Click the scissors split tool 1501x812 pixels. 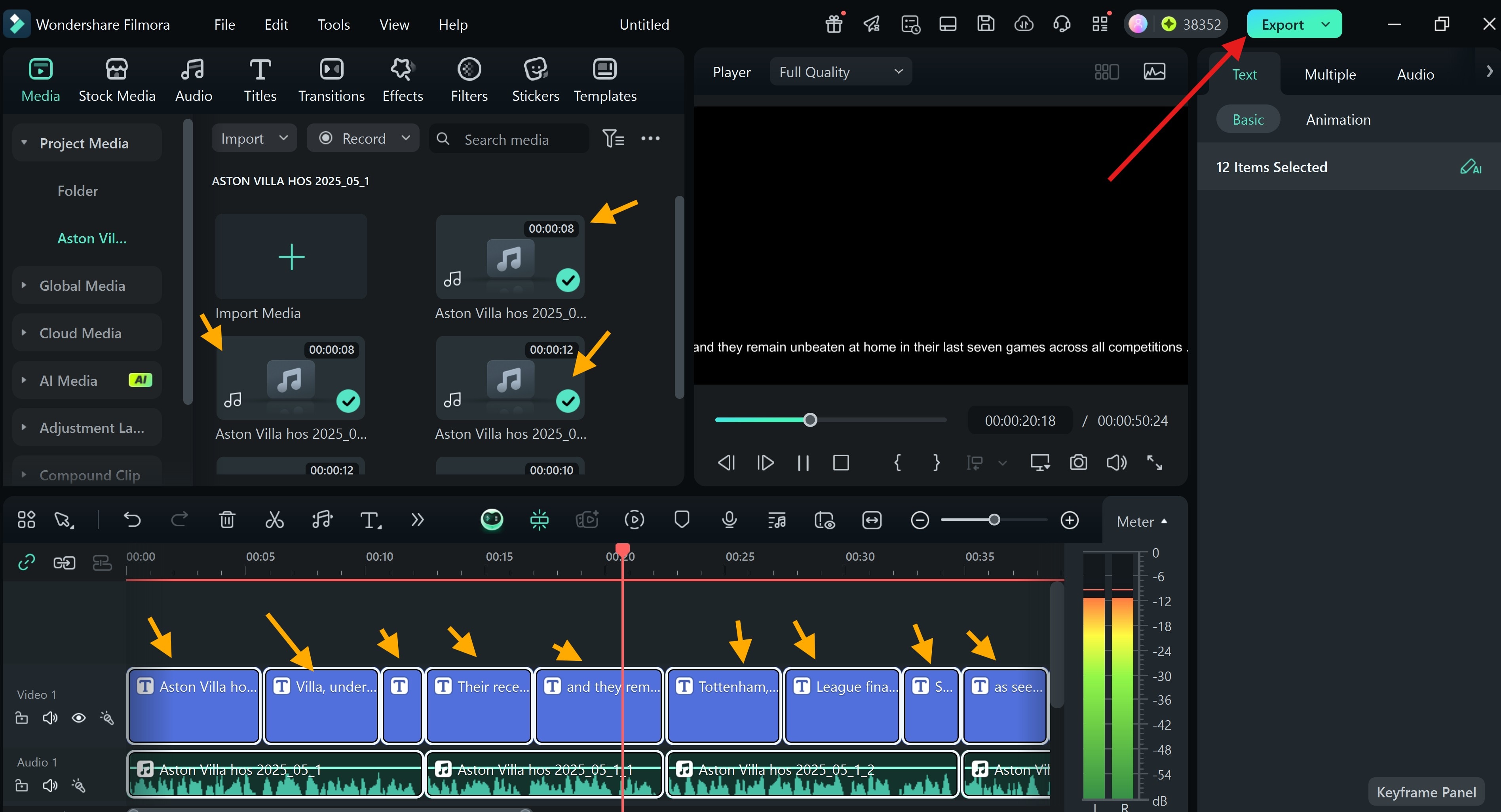point(274,520)
